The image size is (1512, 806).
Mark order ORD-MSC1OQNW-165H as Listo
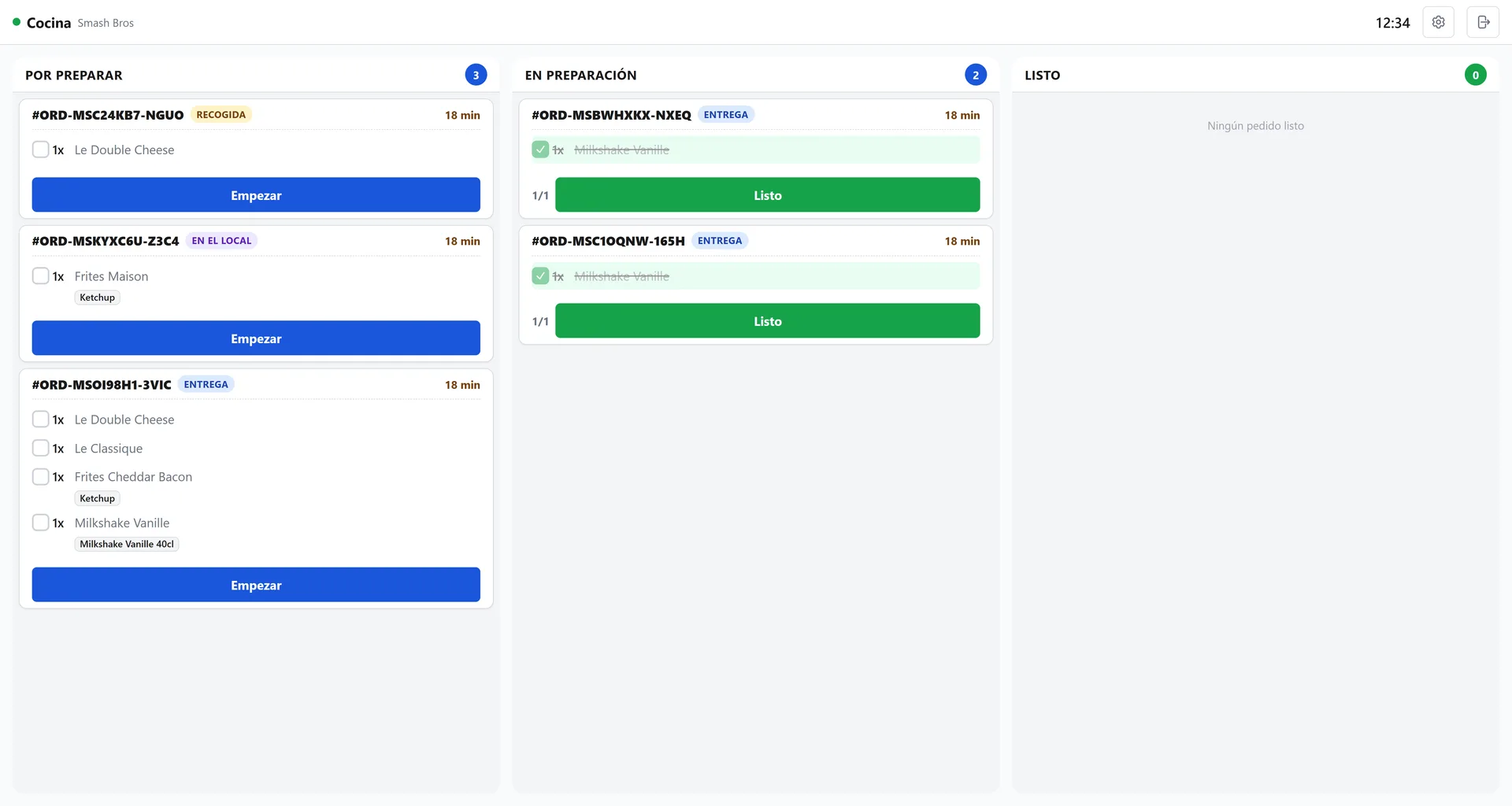pos(767,320)
